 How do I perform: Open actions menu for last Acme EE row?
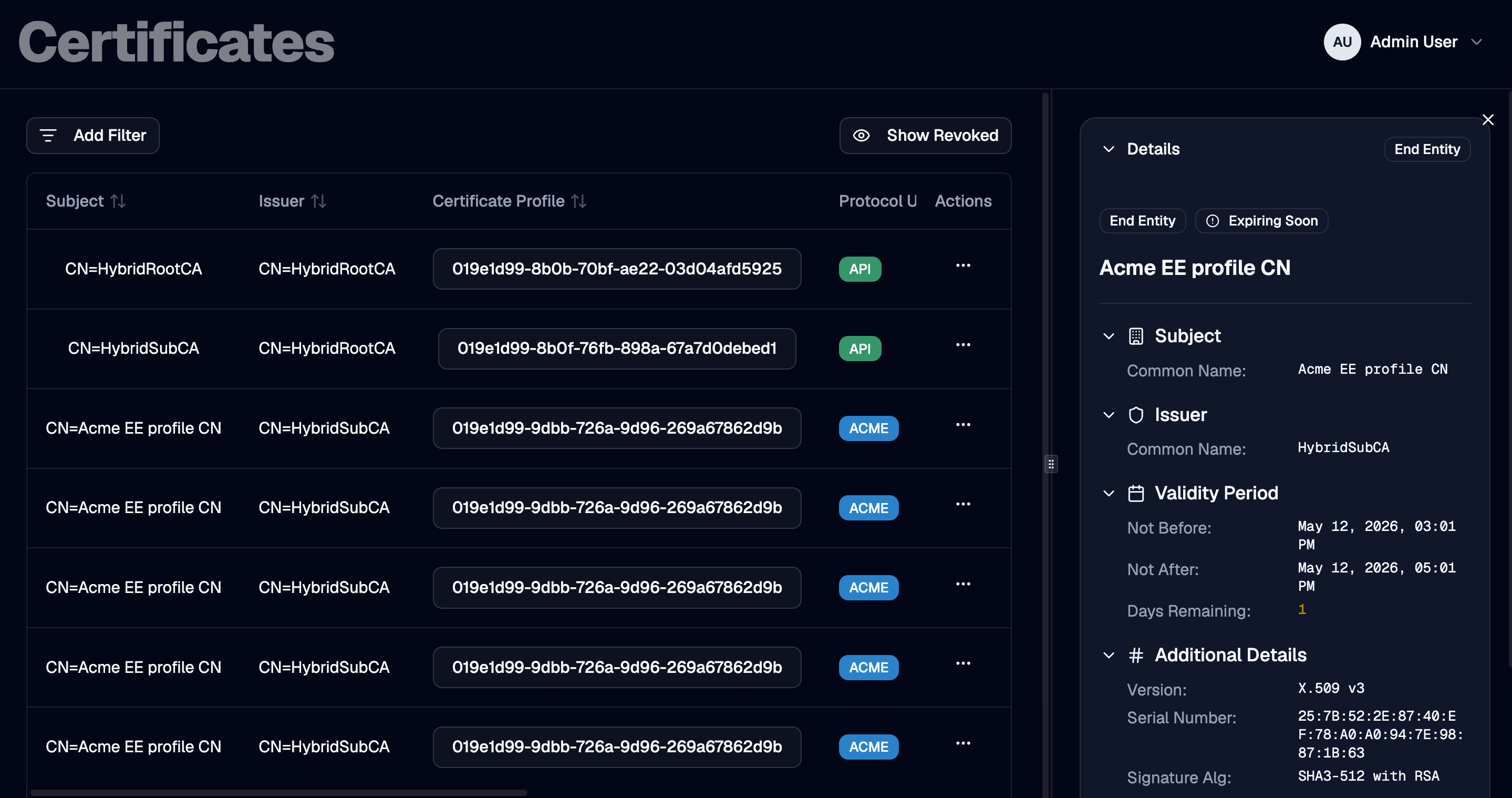(x=962, y=743)
